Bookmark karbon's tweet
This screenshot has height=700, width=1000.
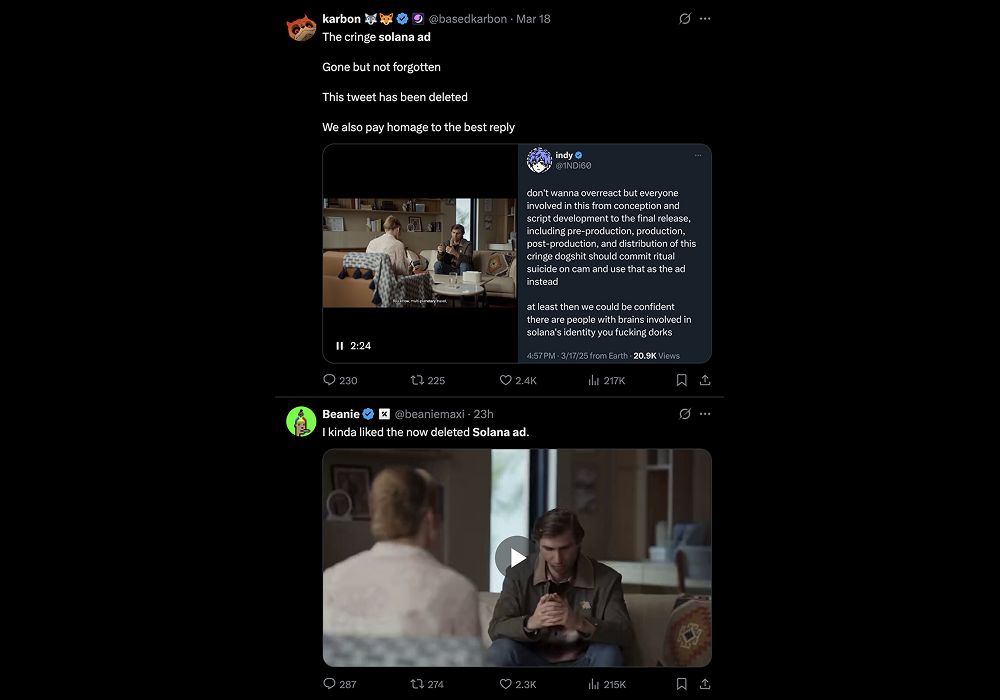click(681, 380)
